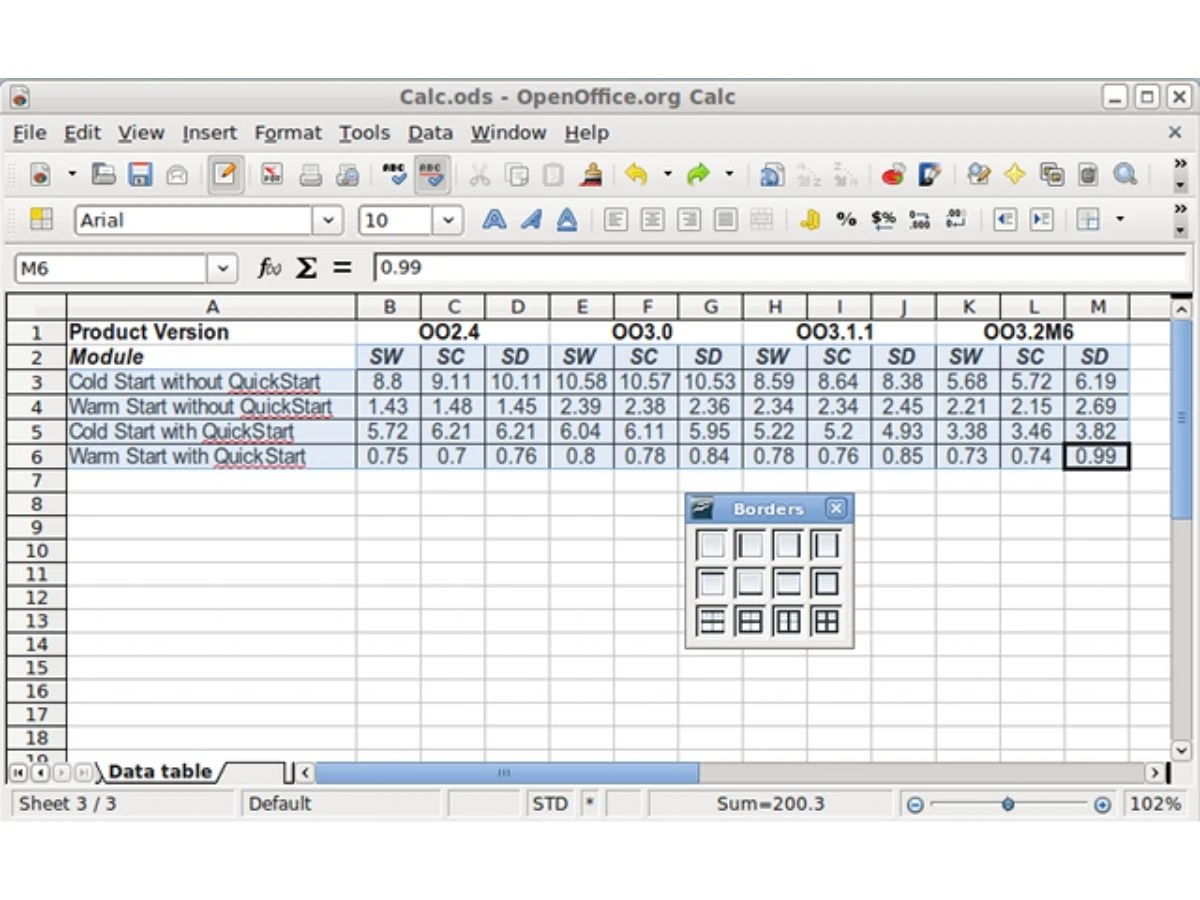Redo the last undone action
Viewport: 1200px width, 900px height.
698,175
